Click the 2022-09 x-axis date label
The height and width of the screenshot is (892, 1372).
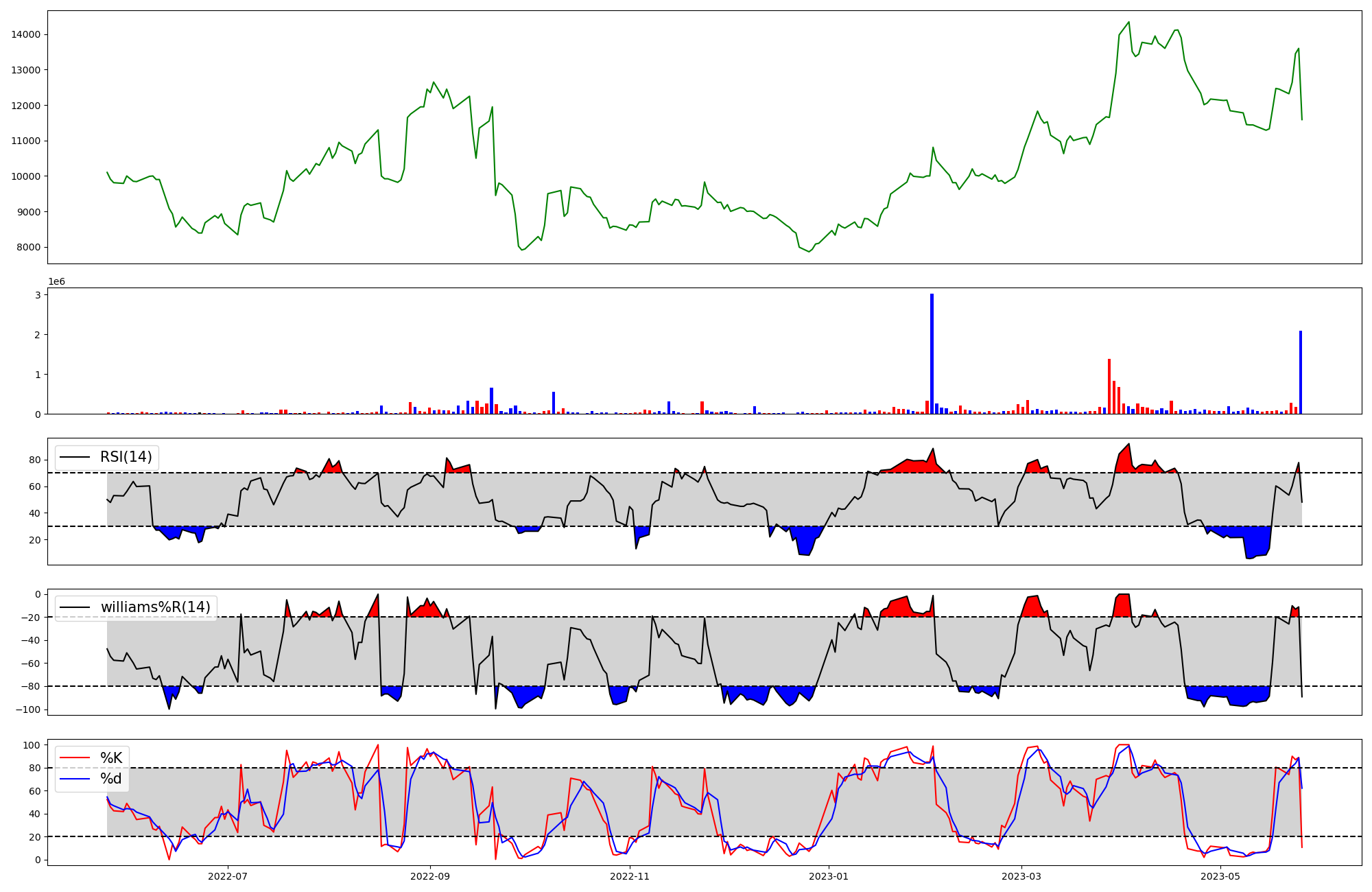430,876
